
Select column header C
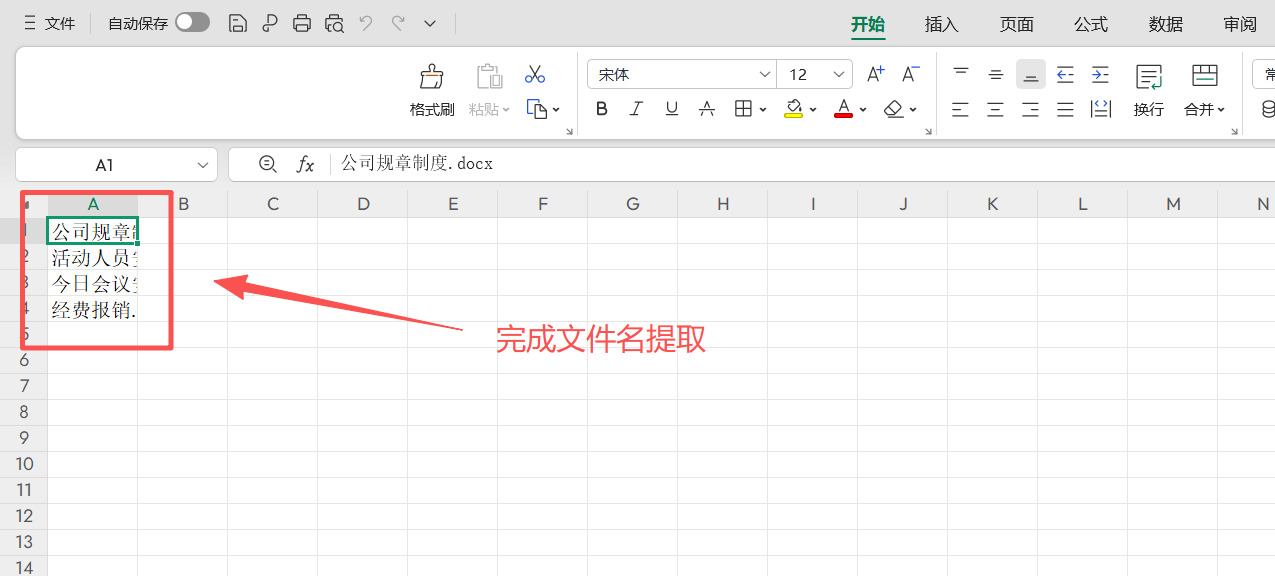click(x=273, y=204)
